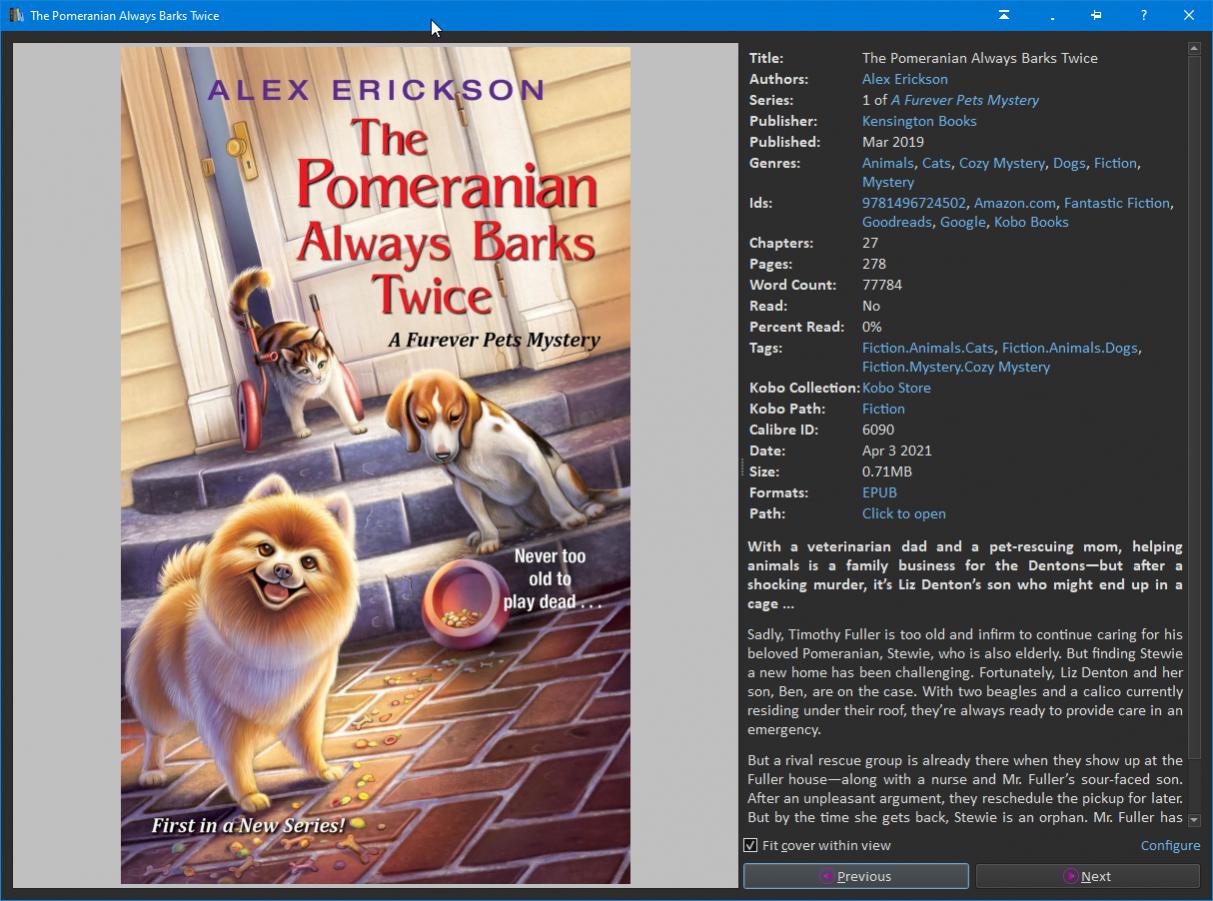Open the Amazon.com ID link
The width and height of the screenshot is (1213, 901).
click(1014, 203)
